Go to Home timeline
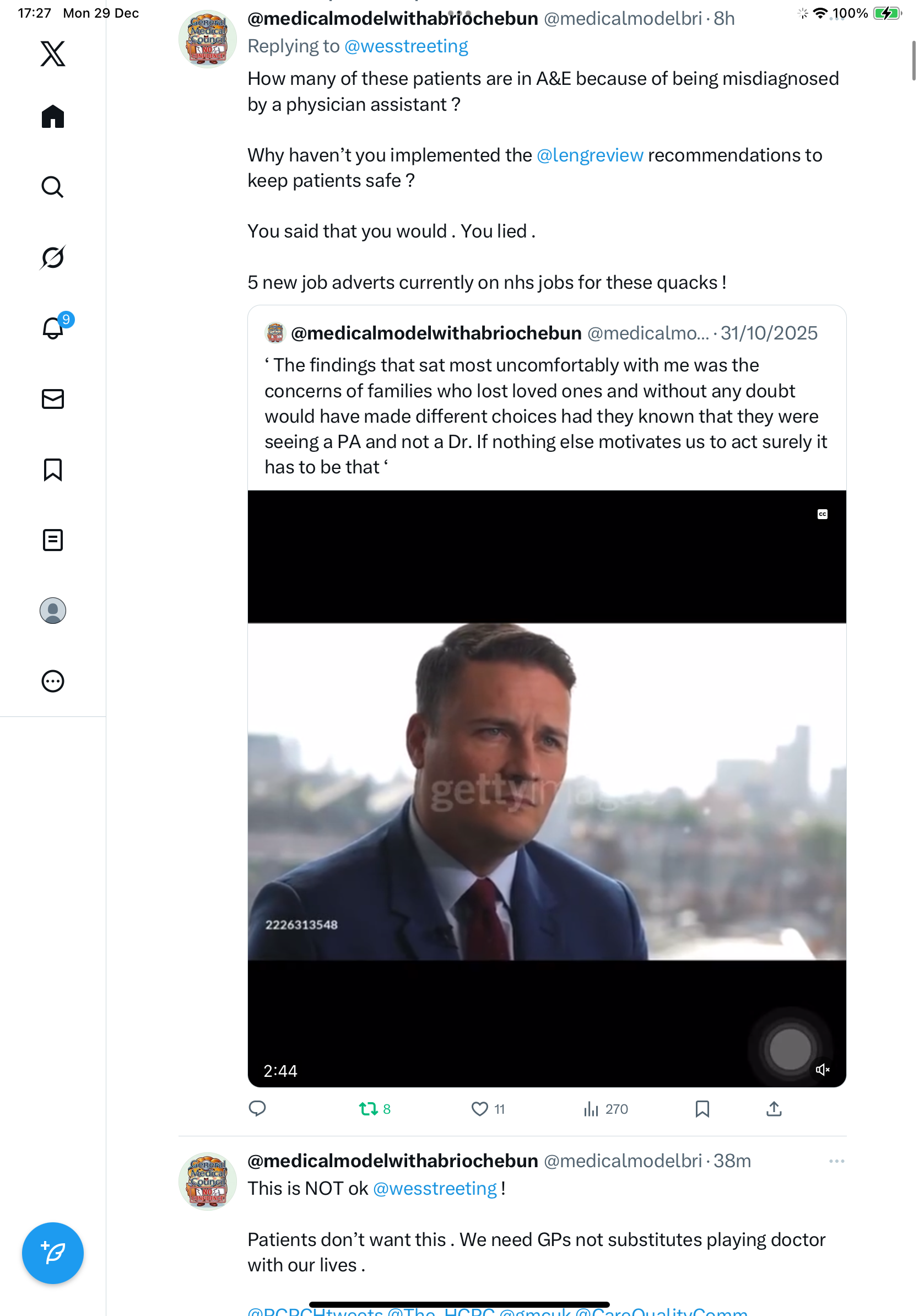This screenshot has width=919, height=1316. pyautogui.click(x=53, y=116)
